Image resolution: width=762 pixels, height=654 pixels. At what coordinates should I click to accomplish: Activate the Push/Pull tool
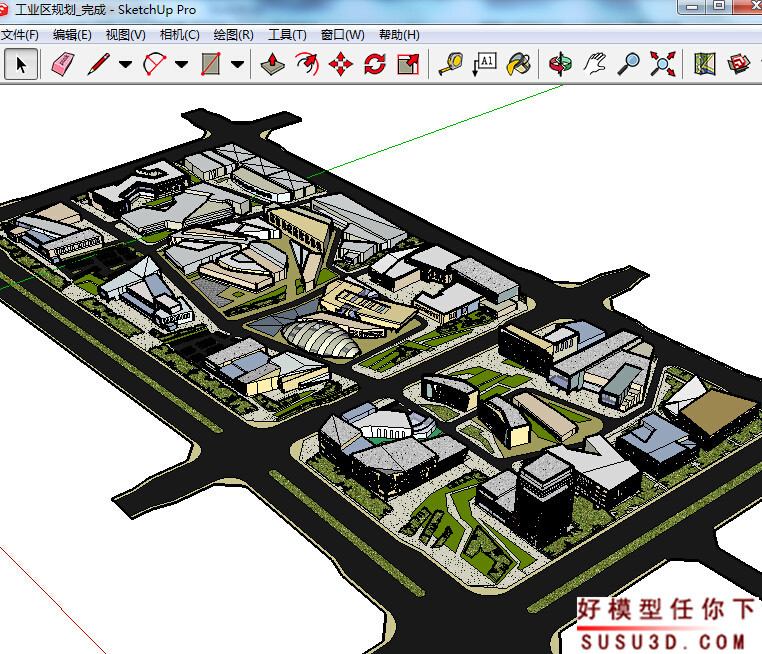click(272, 64)
